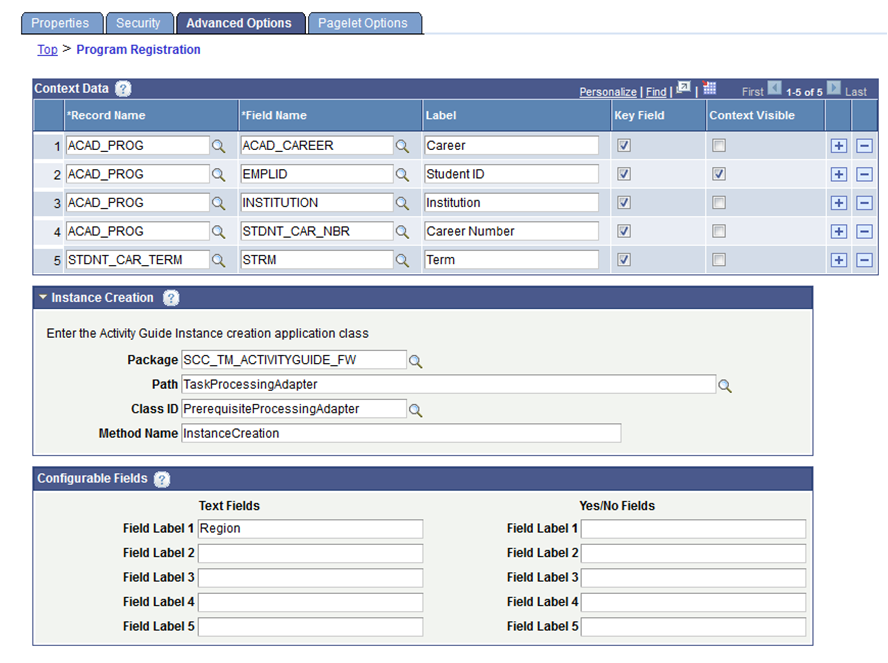888x663 pixels.
Task: Collapse the Instance Creation section
Action: [42, 297]
